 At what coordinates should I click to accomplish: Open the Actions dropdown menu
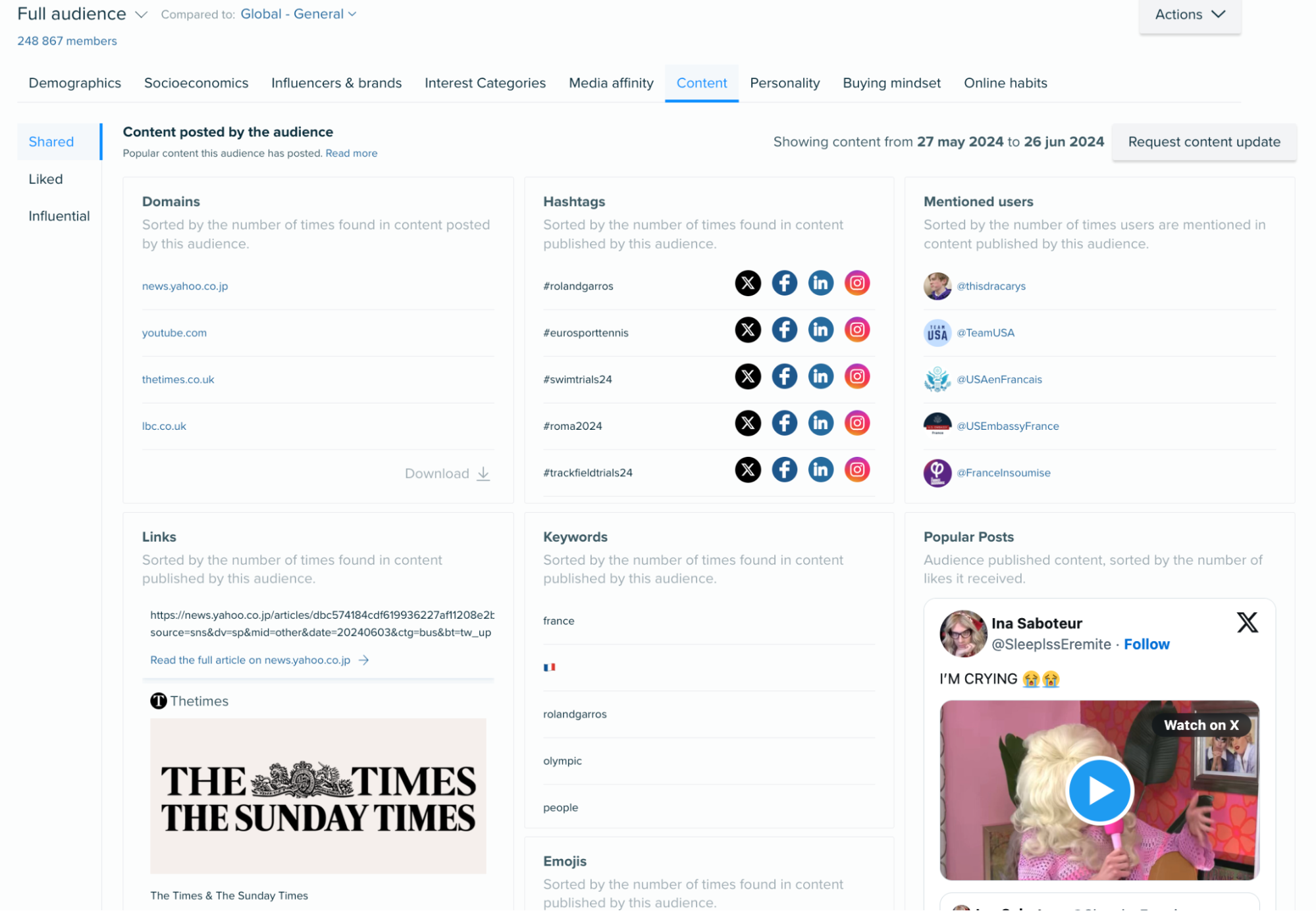1191,14
